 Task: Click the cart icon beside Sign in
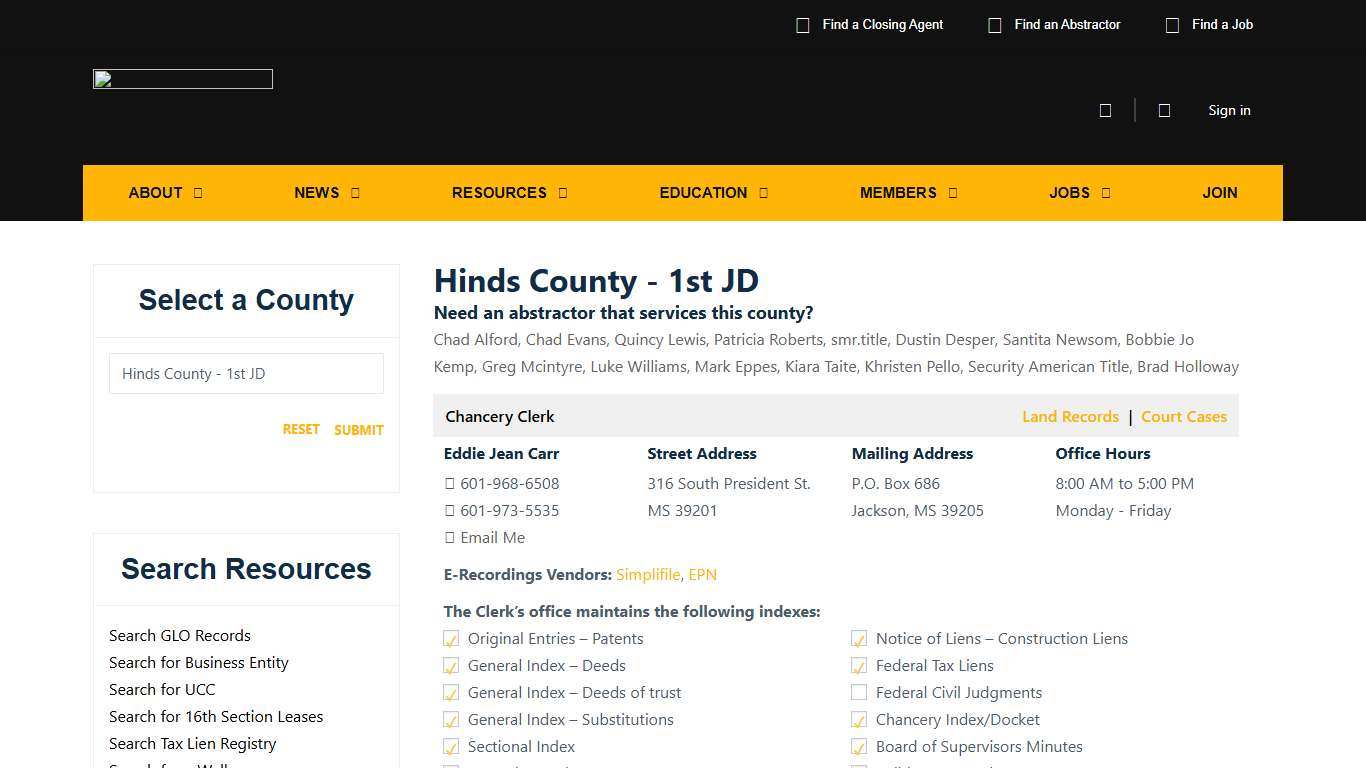1164,110
